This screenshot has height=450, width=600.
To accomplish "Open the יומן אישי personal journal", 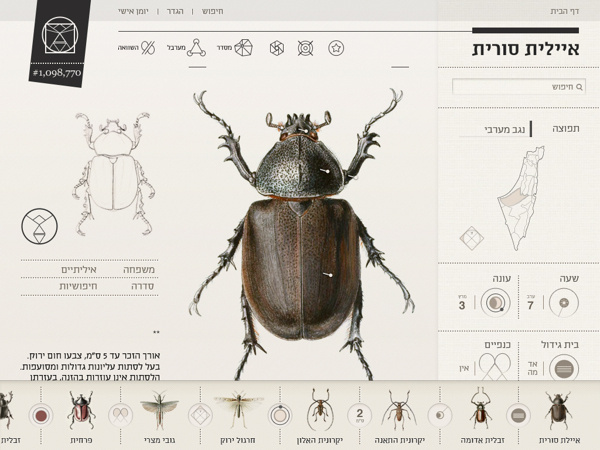I will [133, 11].
